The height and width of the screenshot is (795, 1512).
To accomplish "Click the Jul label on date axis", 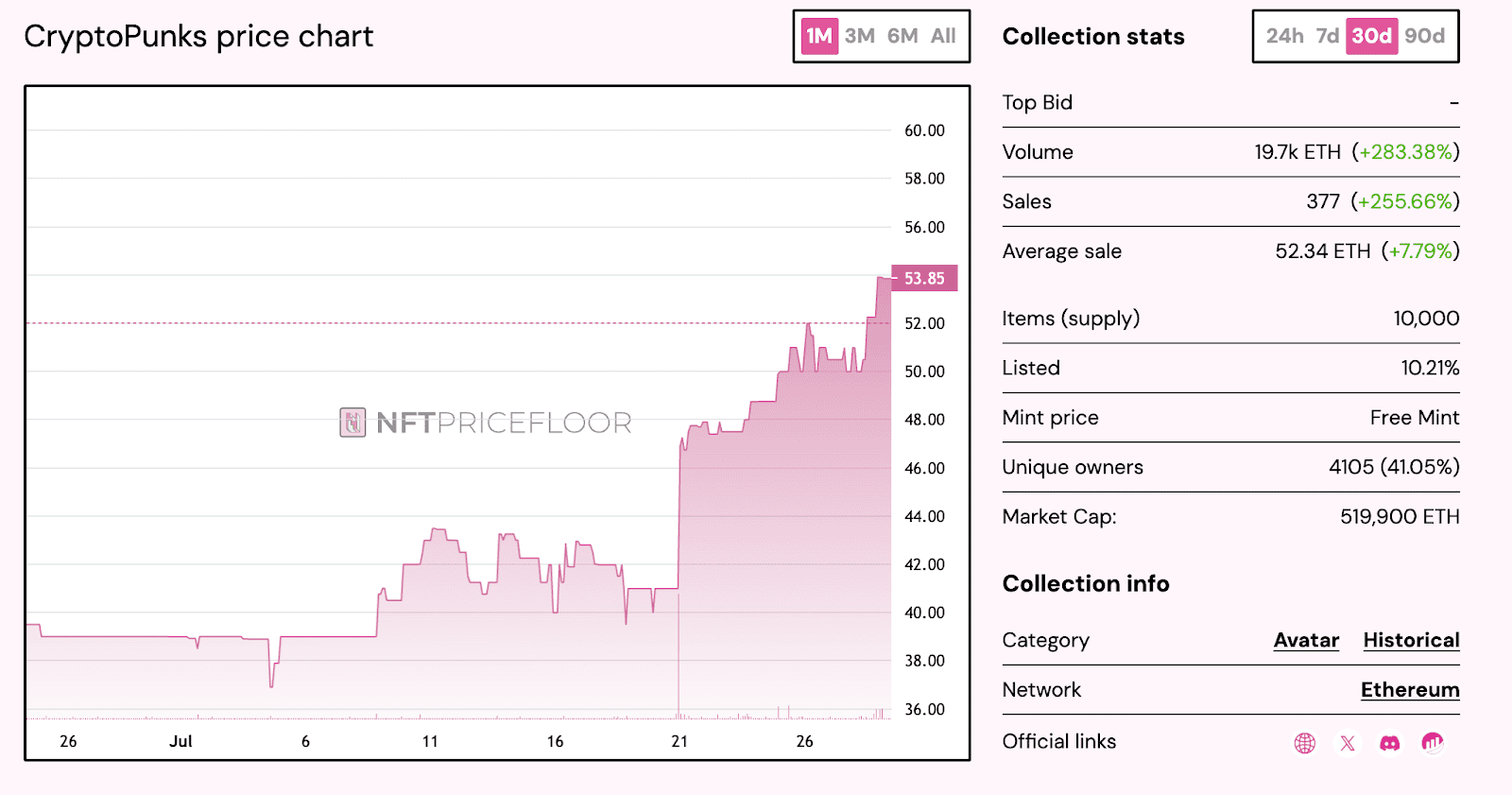I will [x=180, y=741].
